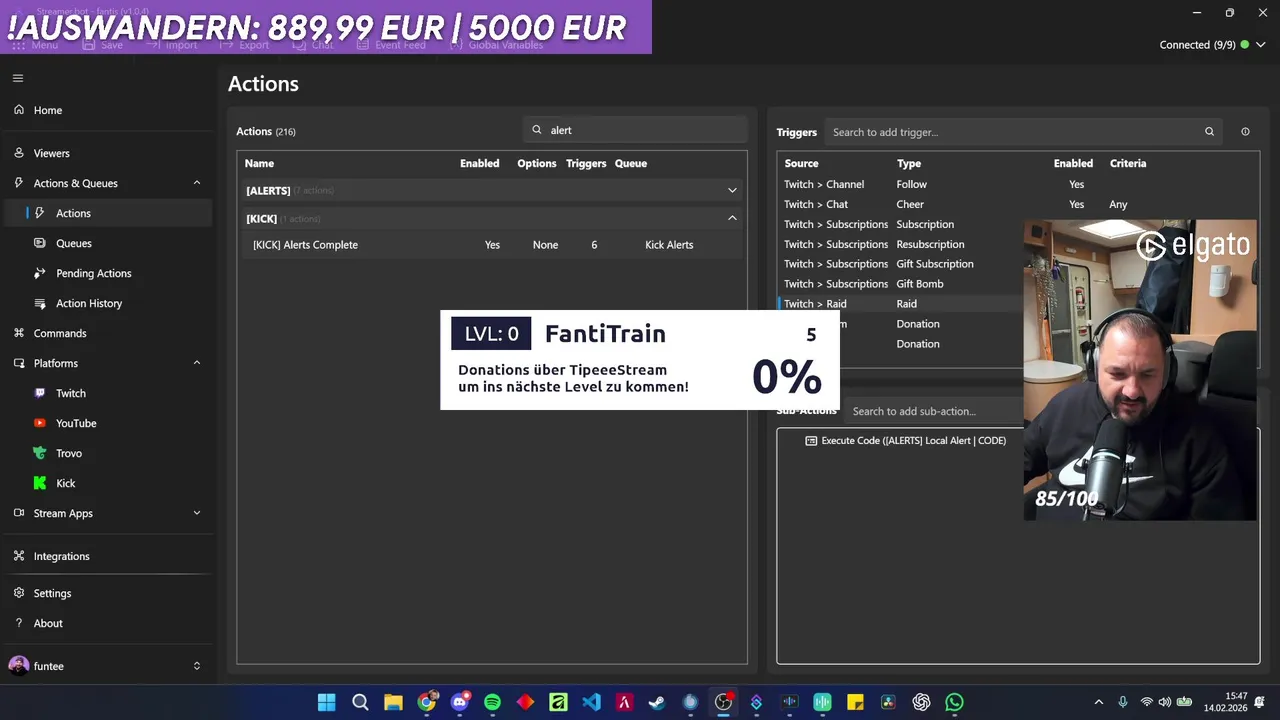Click 'Yes' enabled value of Kick Alerts Complete
Image resolution: width=1280 pixels, height=720 pixels.
tap(492, 245)
